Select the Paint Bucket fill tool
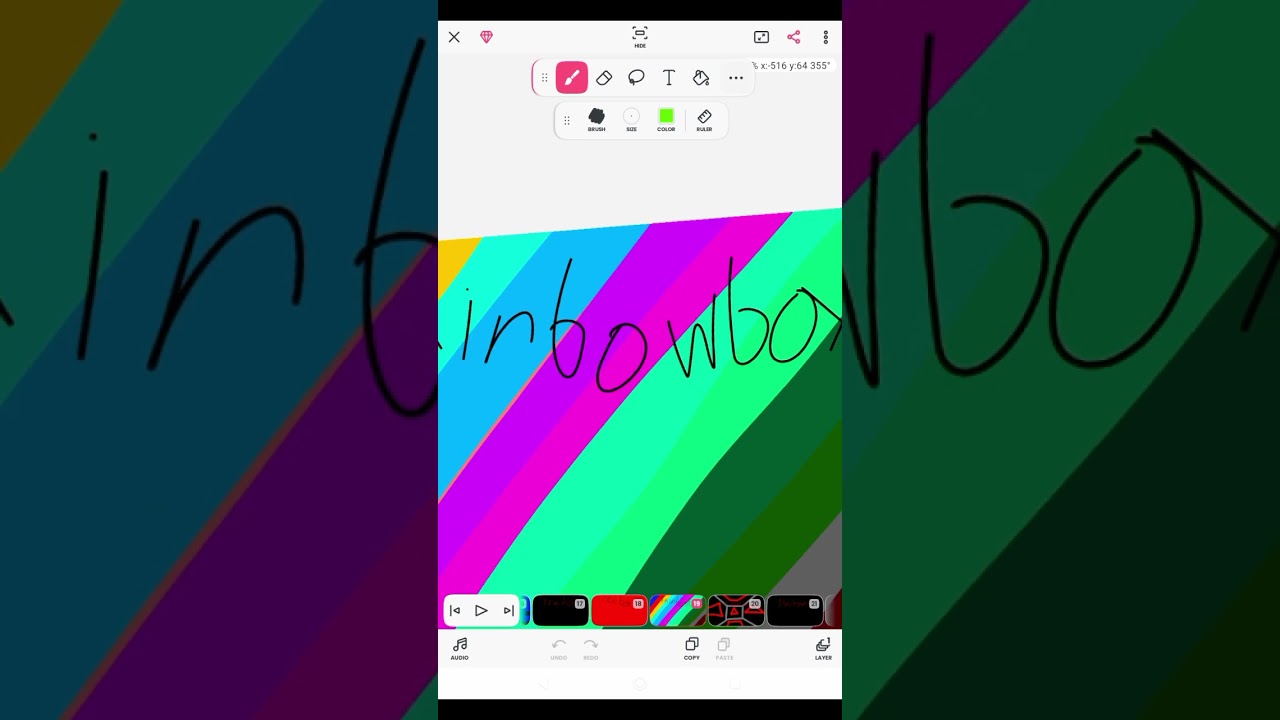This screenshot has width=1280, height=720. 701,77
